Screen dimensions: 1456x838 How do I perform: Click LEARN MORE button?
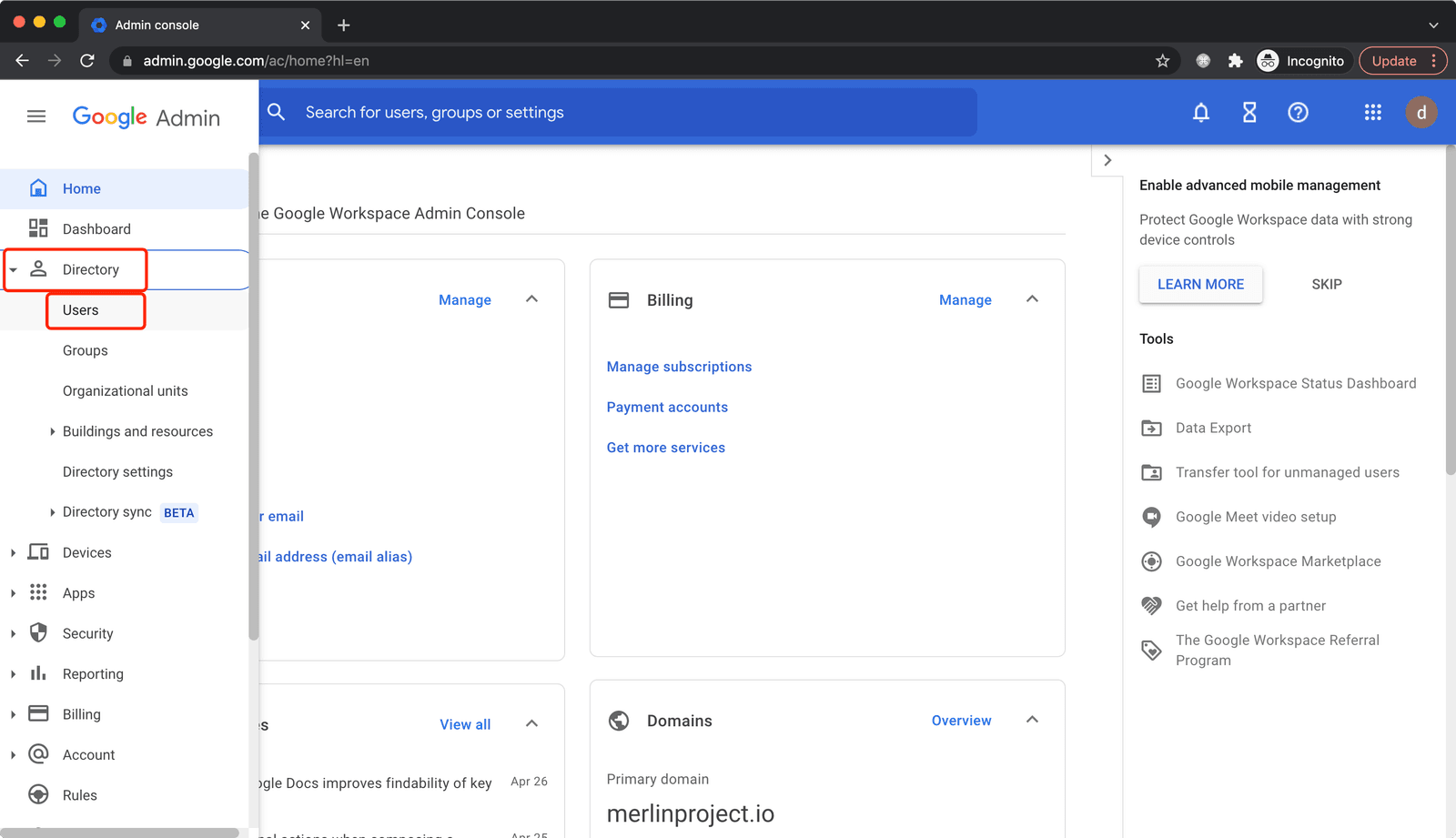click(1200, 284)
